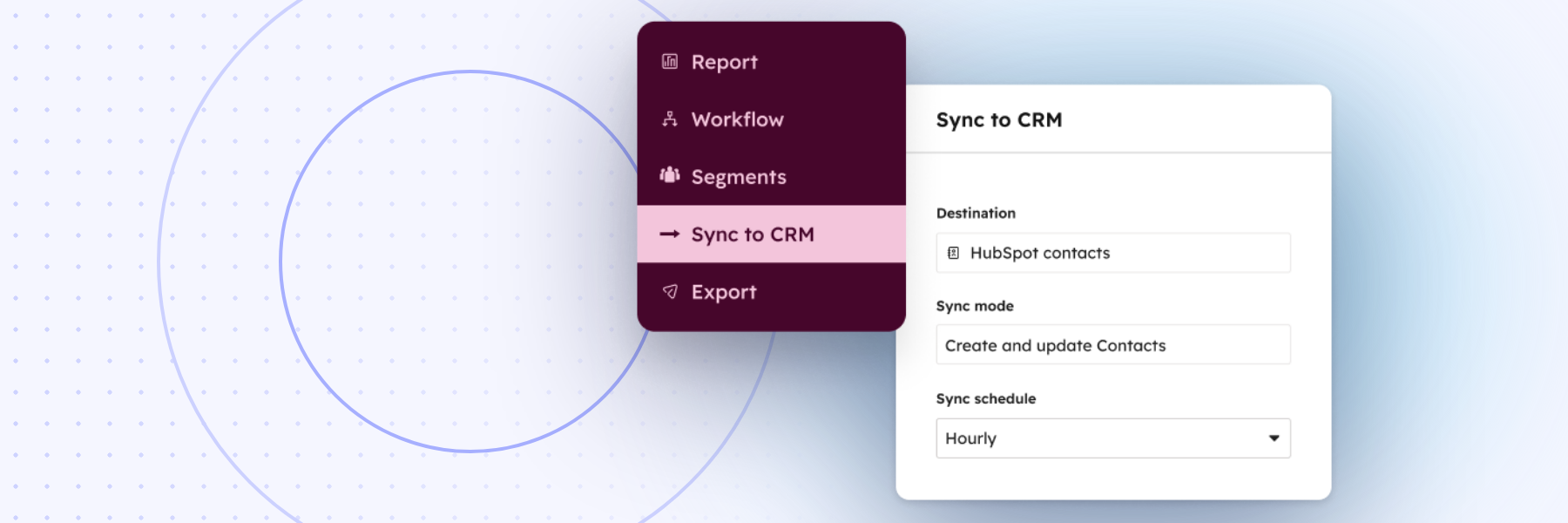Click the Segments people icon
This screenshot has width=1568, height=523.
coord(670,175)
